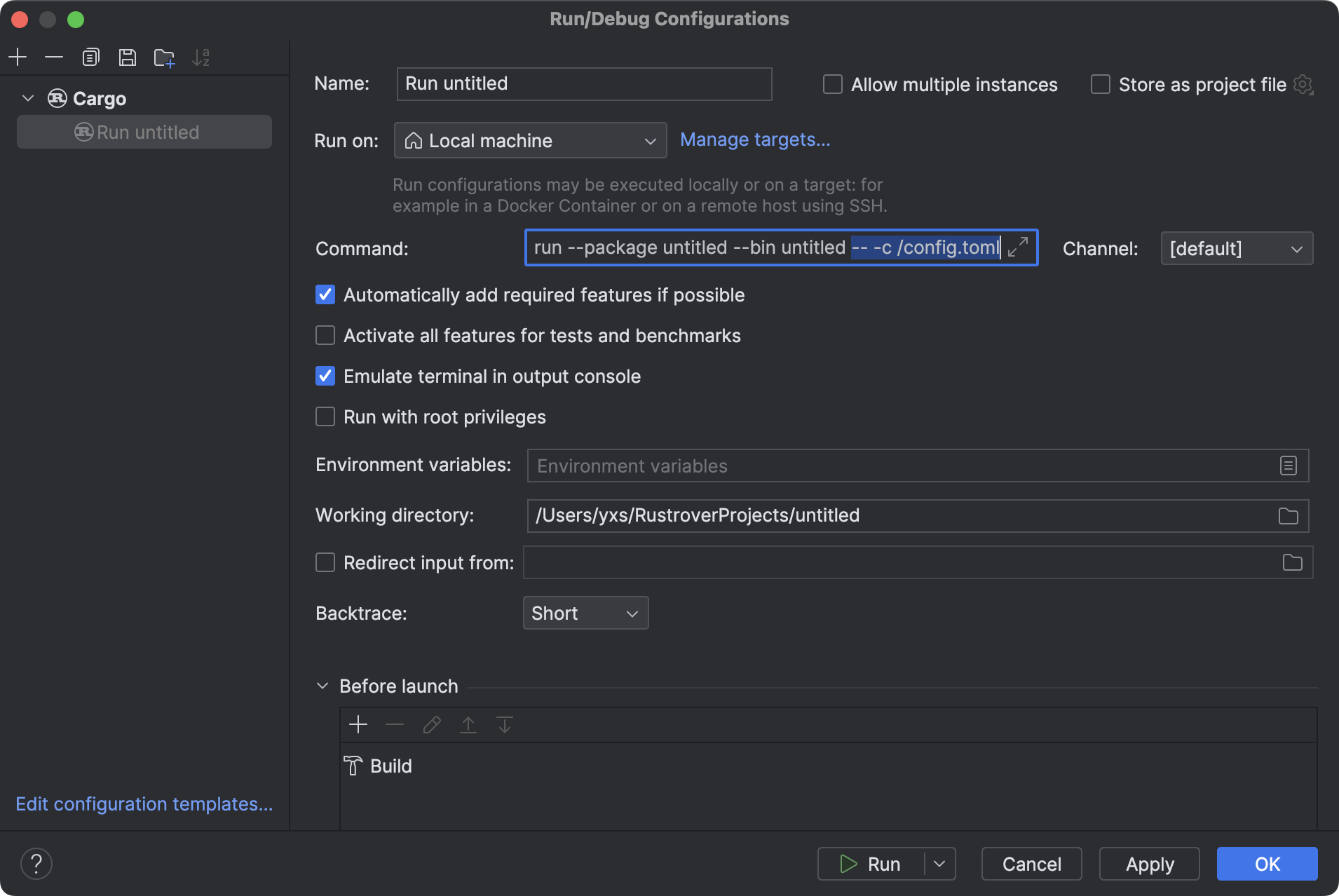Save configuration with the disk icon
This screenshot has width=1339, height=896.
[x=127, y=57]
